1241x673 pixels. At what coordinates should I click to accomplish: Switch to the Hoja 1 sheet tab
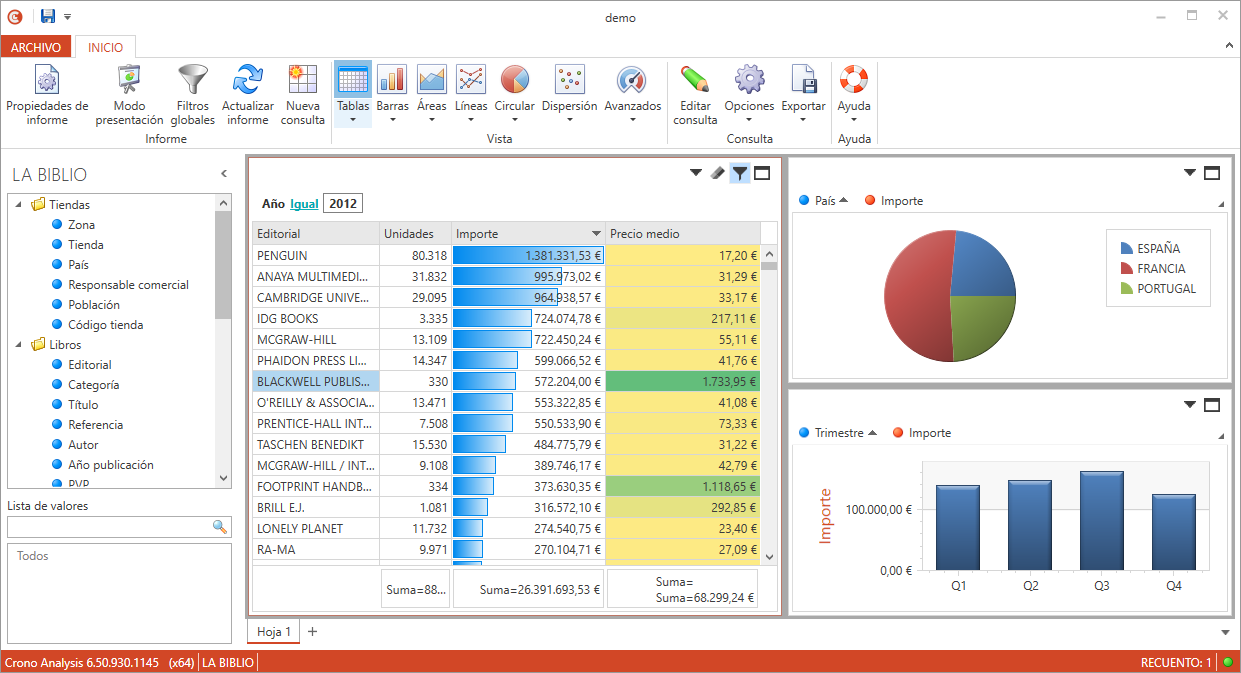click(272, 631)
